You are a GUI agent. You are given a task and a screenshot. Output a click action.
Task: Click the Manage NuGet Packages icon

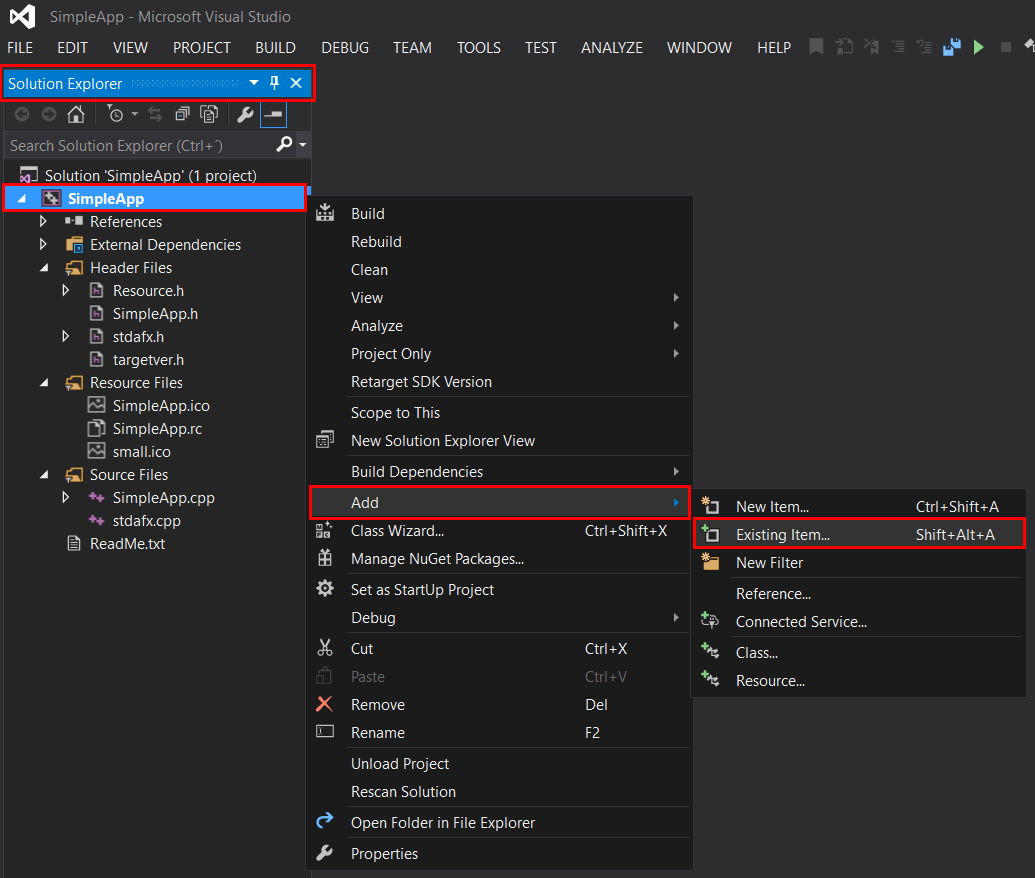tap(325, 558)
